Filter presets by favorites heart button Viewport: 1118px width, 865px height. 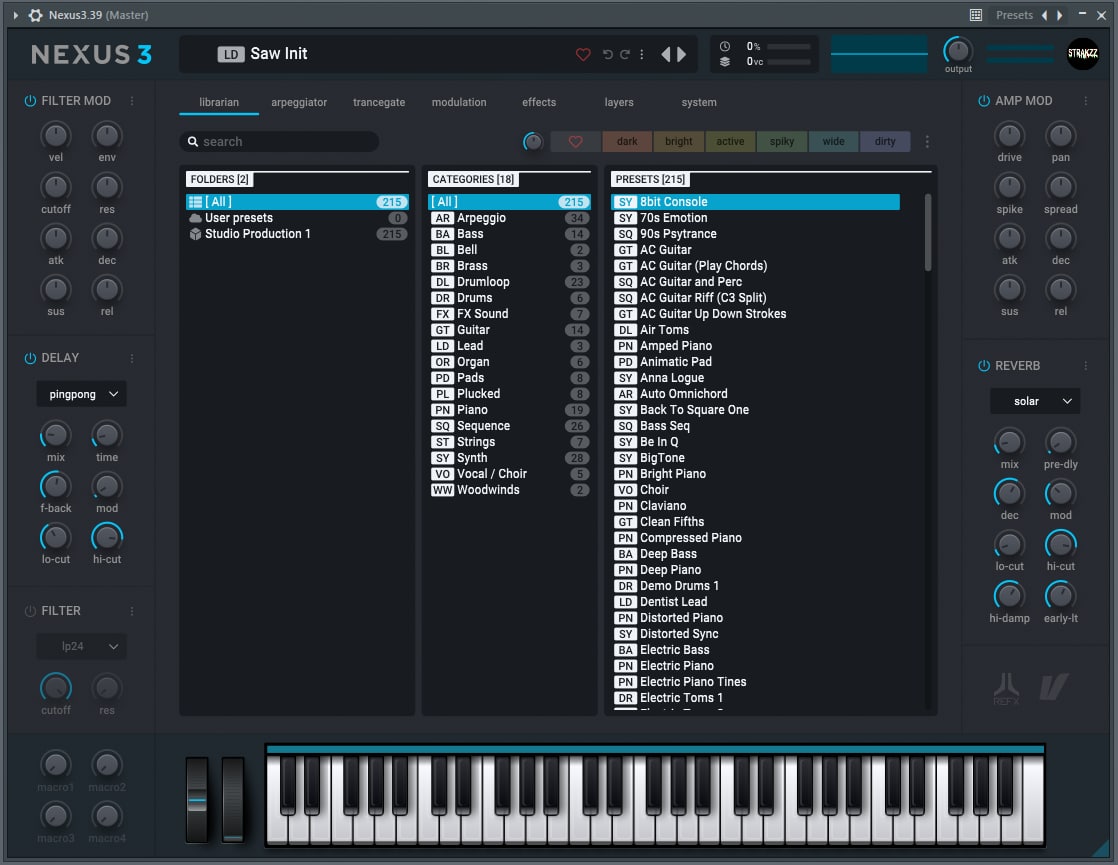[575, 141]
